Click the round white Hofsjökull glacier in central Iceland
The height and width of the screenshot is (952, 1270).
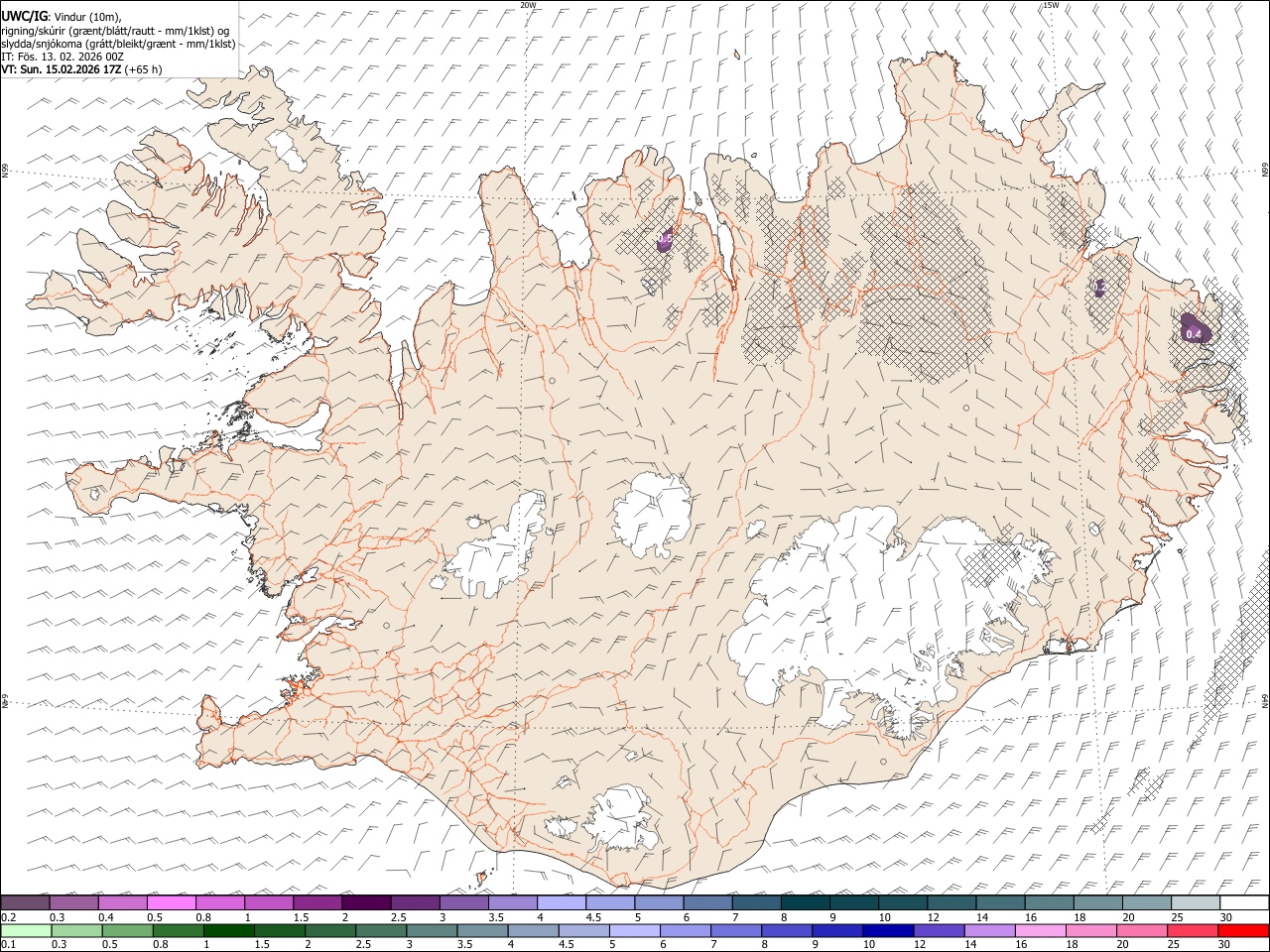pos(652,514)
